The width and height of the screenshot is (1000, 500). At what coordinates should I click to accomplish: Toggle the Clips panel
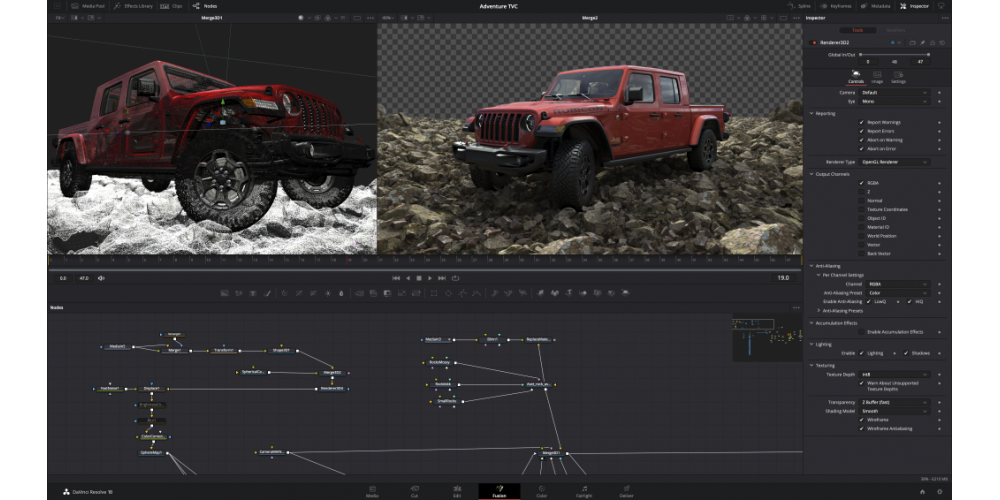(171, 6)
